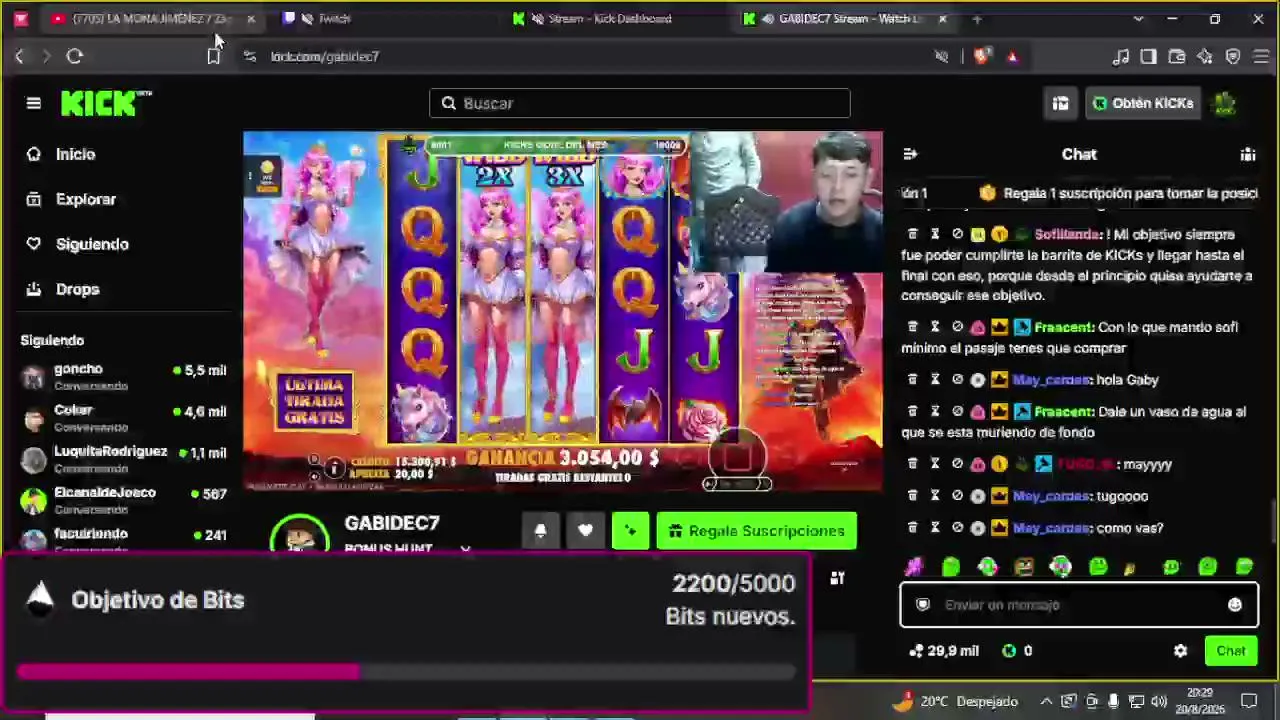Click the GABIDEC7 channel name
Image resolution: width=1280 pixels, height=720 pixels.
click(x=392, y=523)
